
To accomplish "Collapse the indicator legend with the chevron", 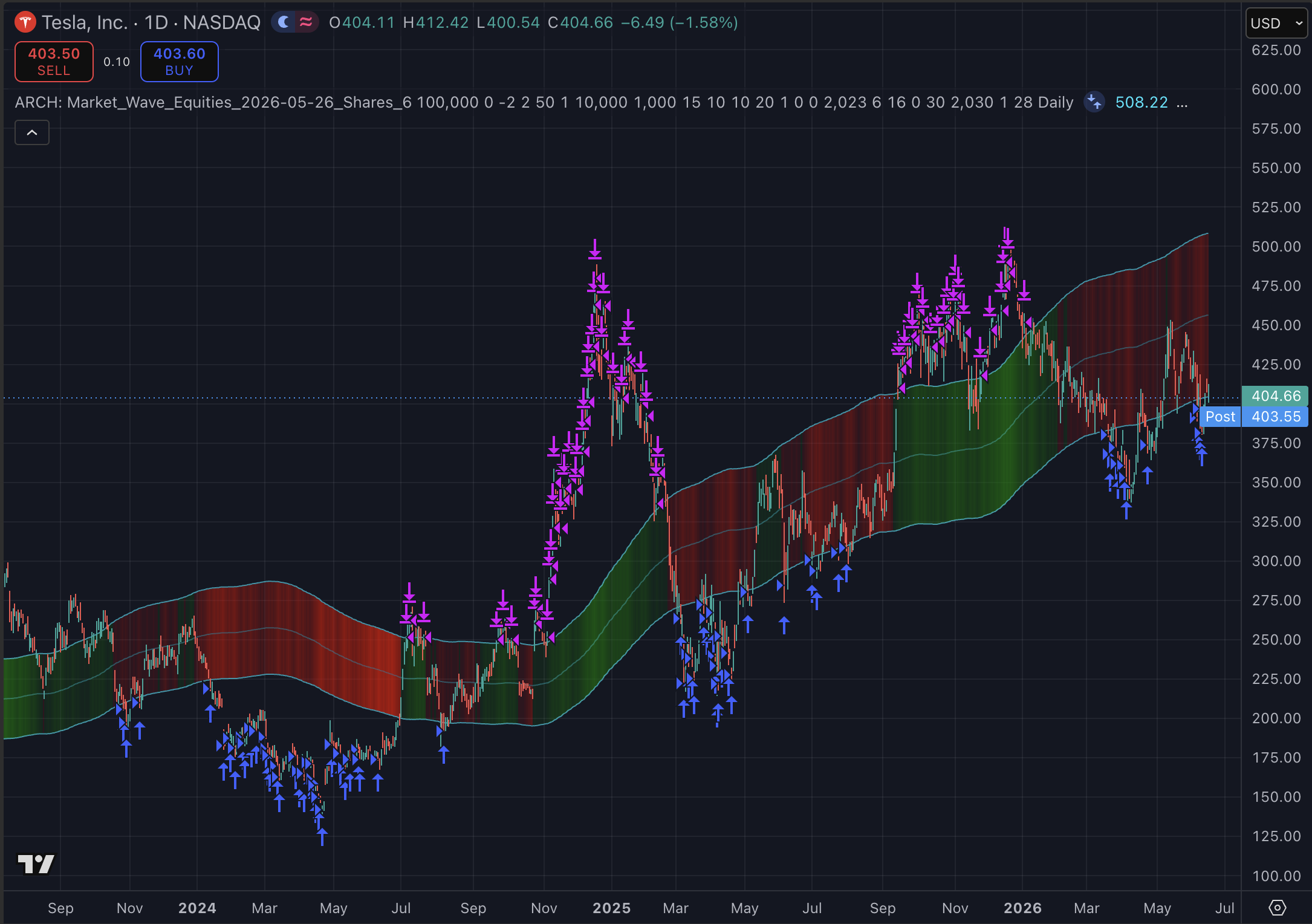I will click(x=32, y=132).
